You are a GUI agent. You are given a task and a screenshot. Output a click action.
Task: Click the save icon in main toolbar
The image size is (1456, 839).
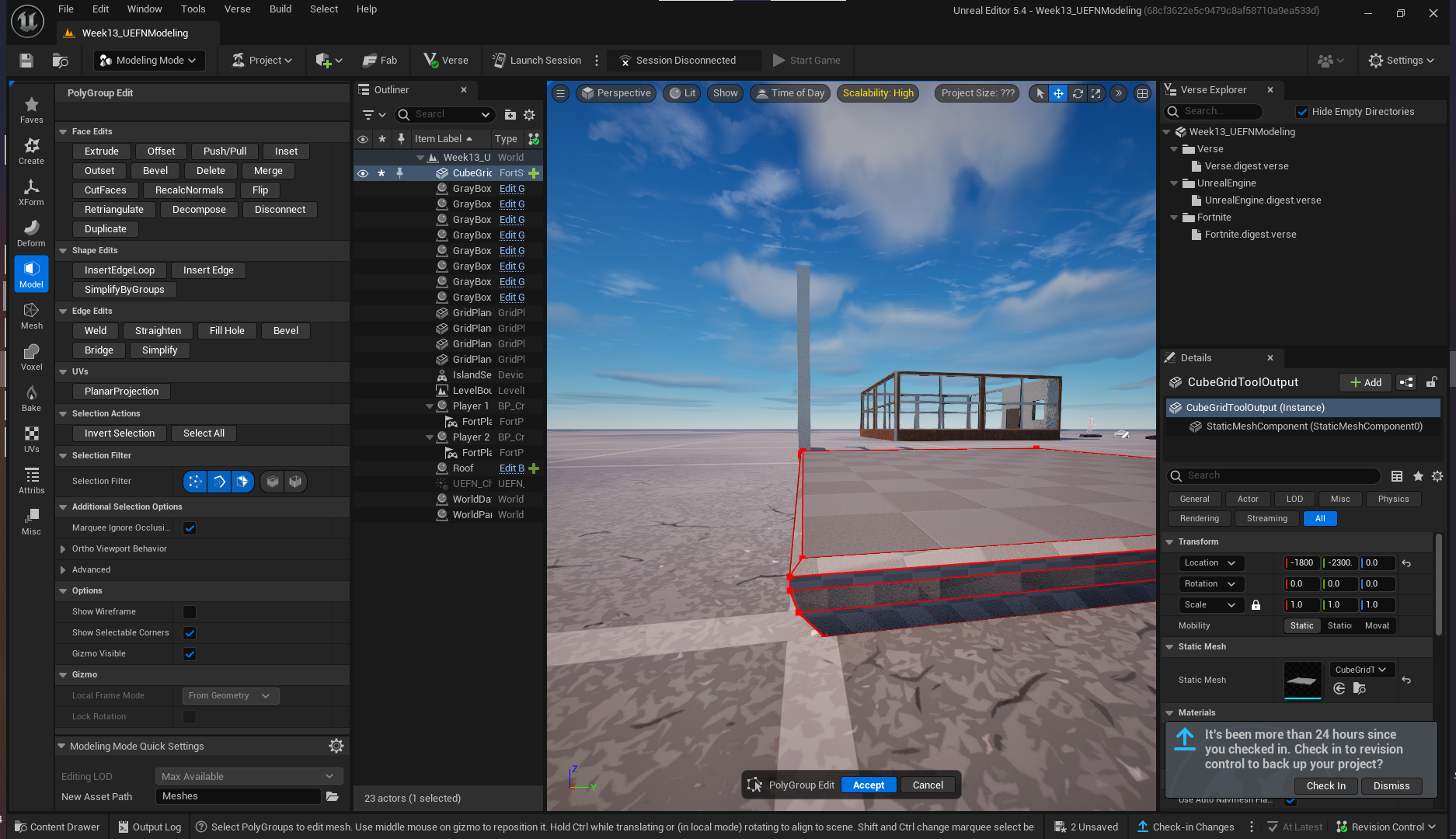[26, 61]
